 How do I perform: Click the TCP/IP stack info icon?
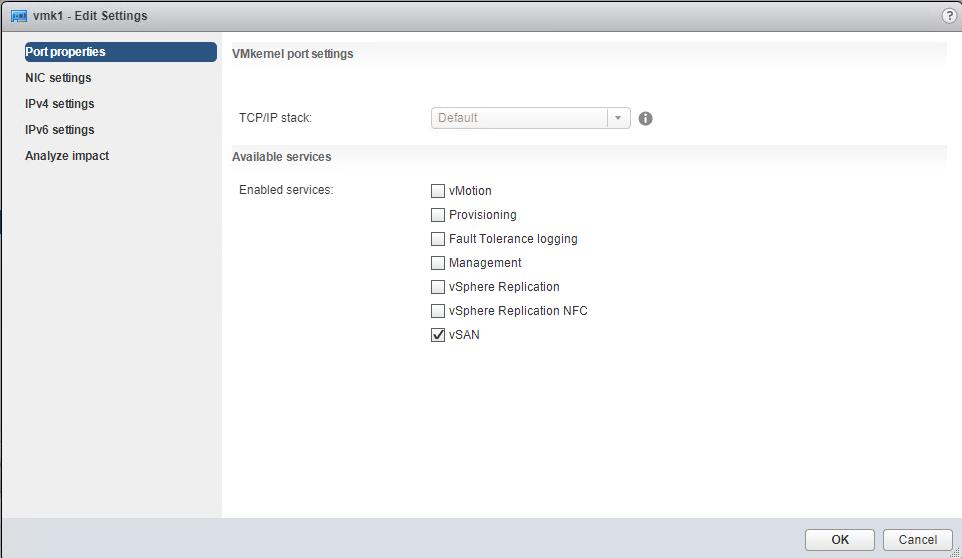(x=645, y=118)
